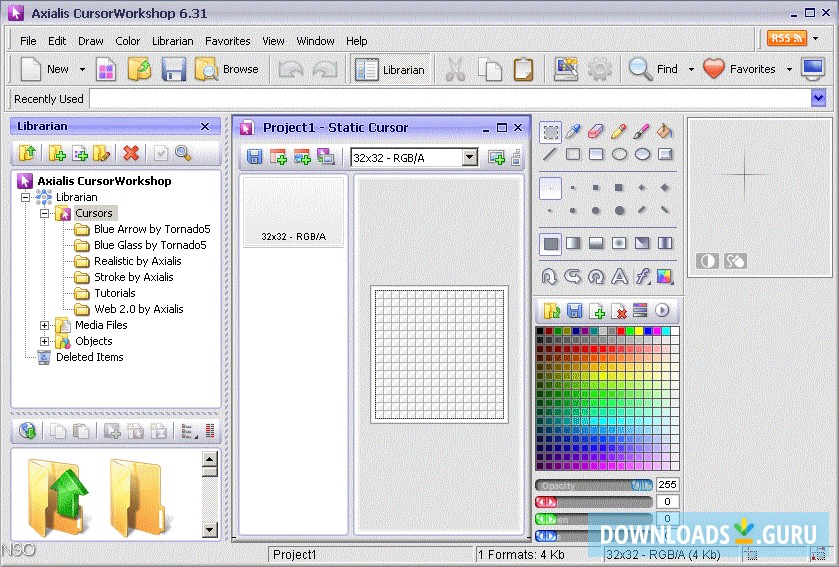Open the Find dropdown arrow
Viewport: 839px width, 567px height.
(x=691, y=70)
